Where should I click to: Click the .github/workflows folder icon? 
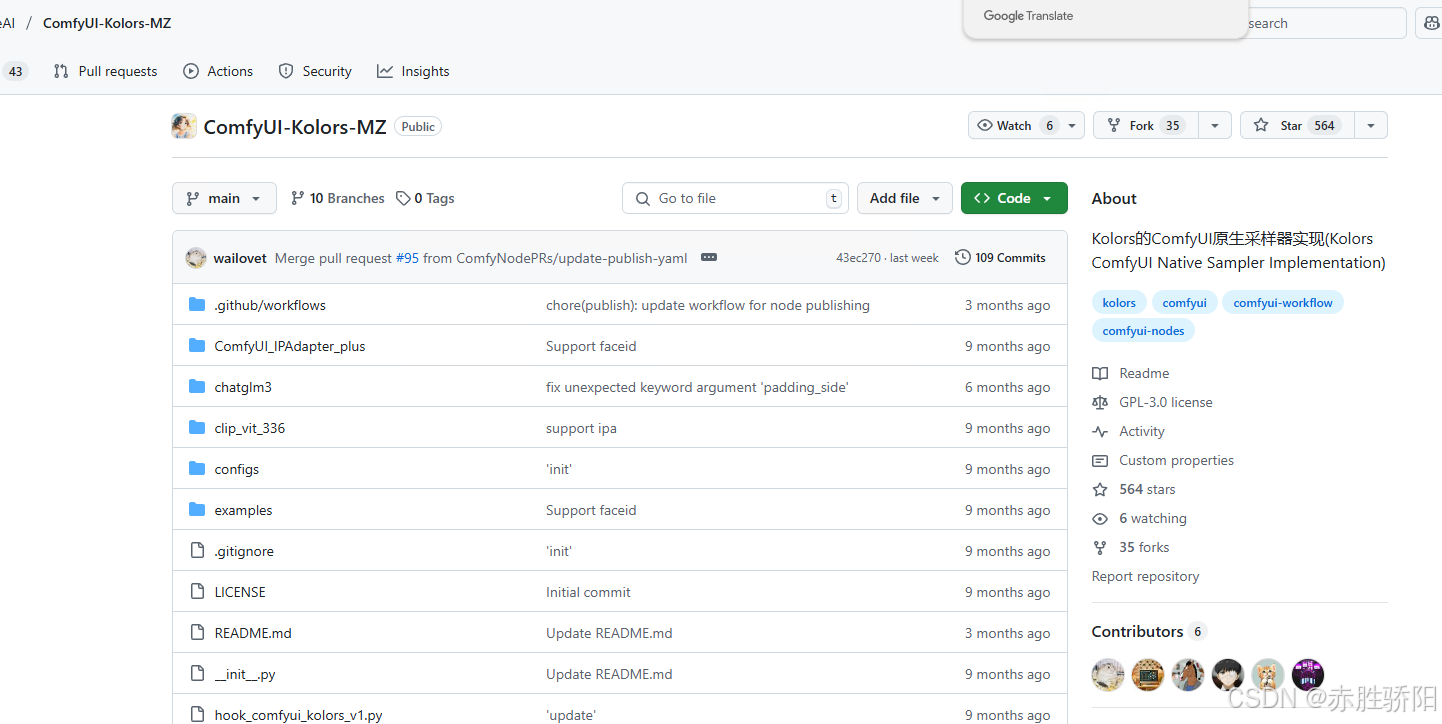[197, 305]
